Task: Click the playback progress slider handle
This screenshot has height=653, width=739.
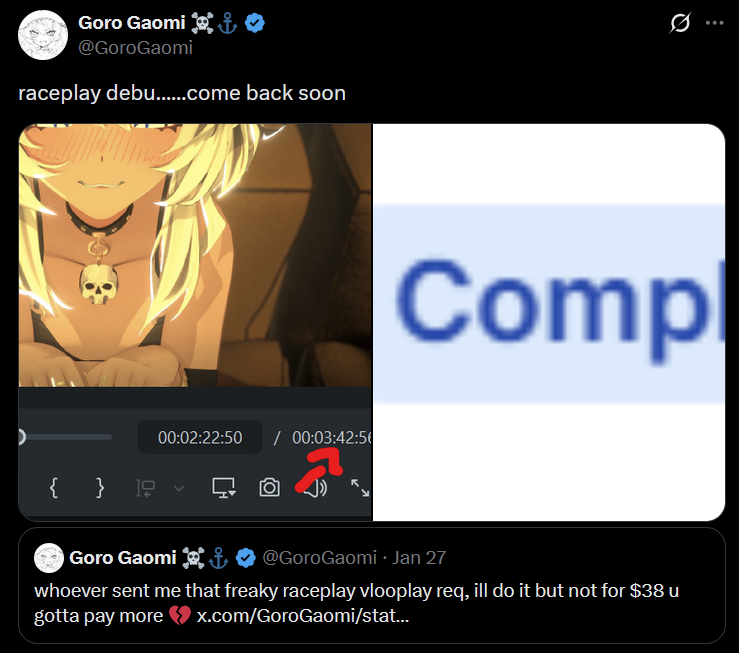Action: (x=21, y=437)
